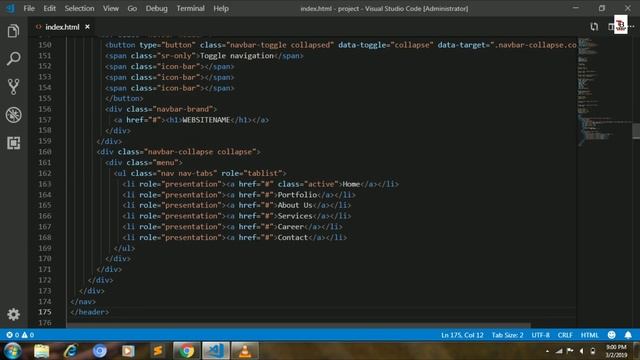Click the closing header tag on line 175

89,312
